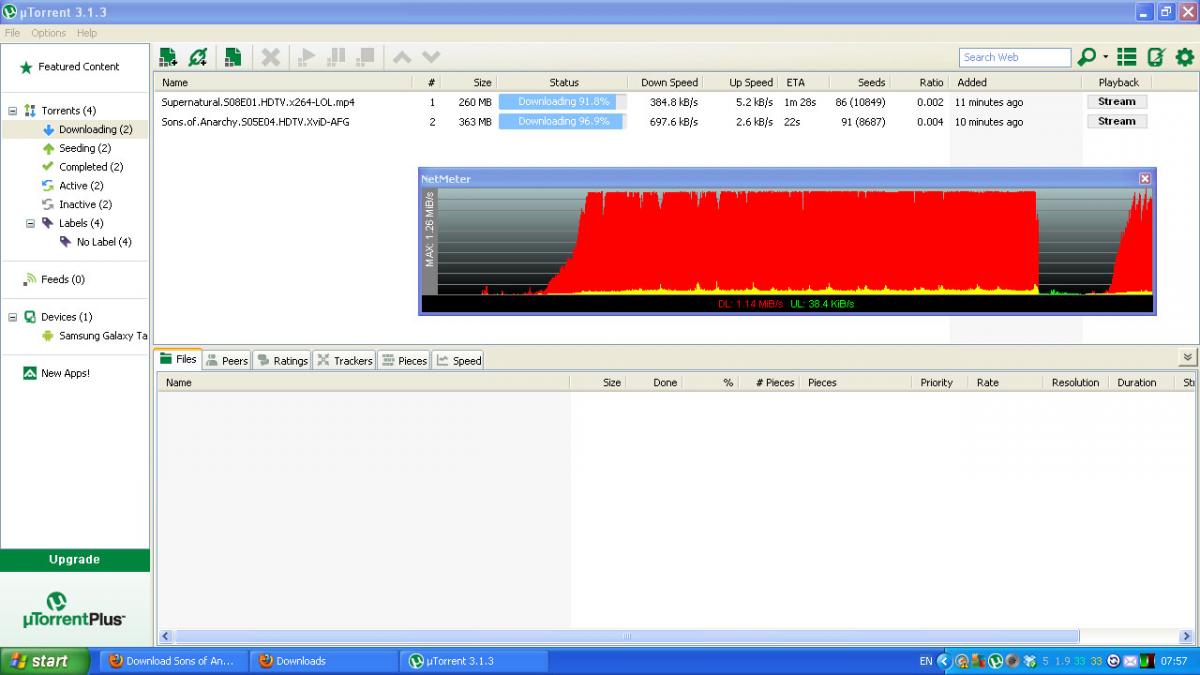1200x675 pixels.
Task: Switch to the Trackers tab
Action: [x=345, y=360]
